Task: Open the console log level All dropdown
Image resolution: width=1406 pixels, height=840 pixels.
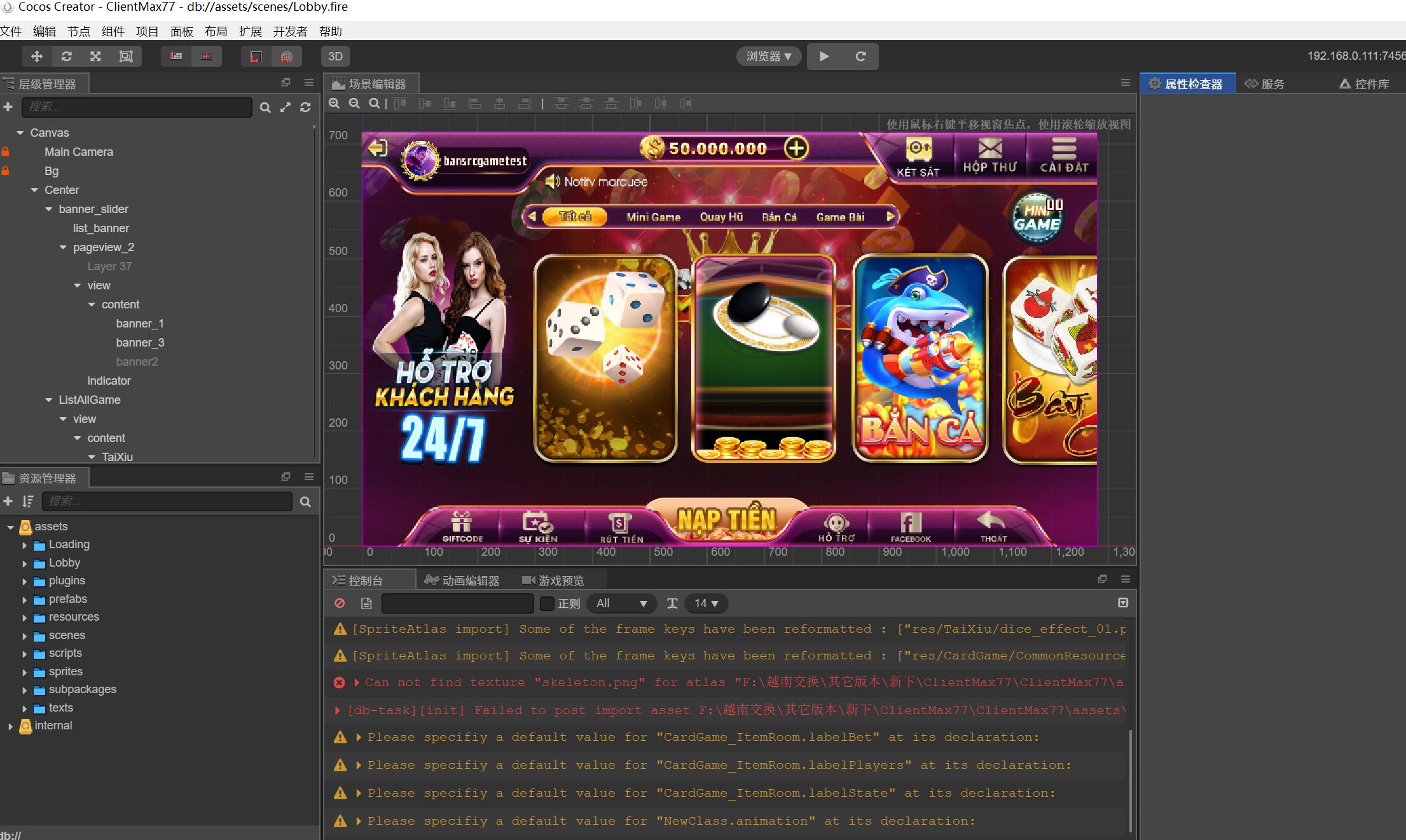Action: 621,603
